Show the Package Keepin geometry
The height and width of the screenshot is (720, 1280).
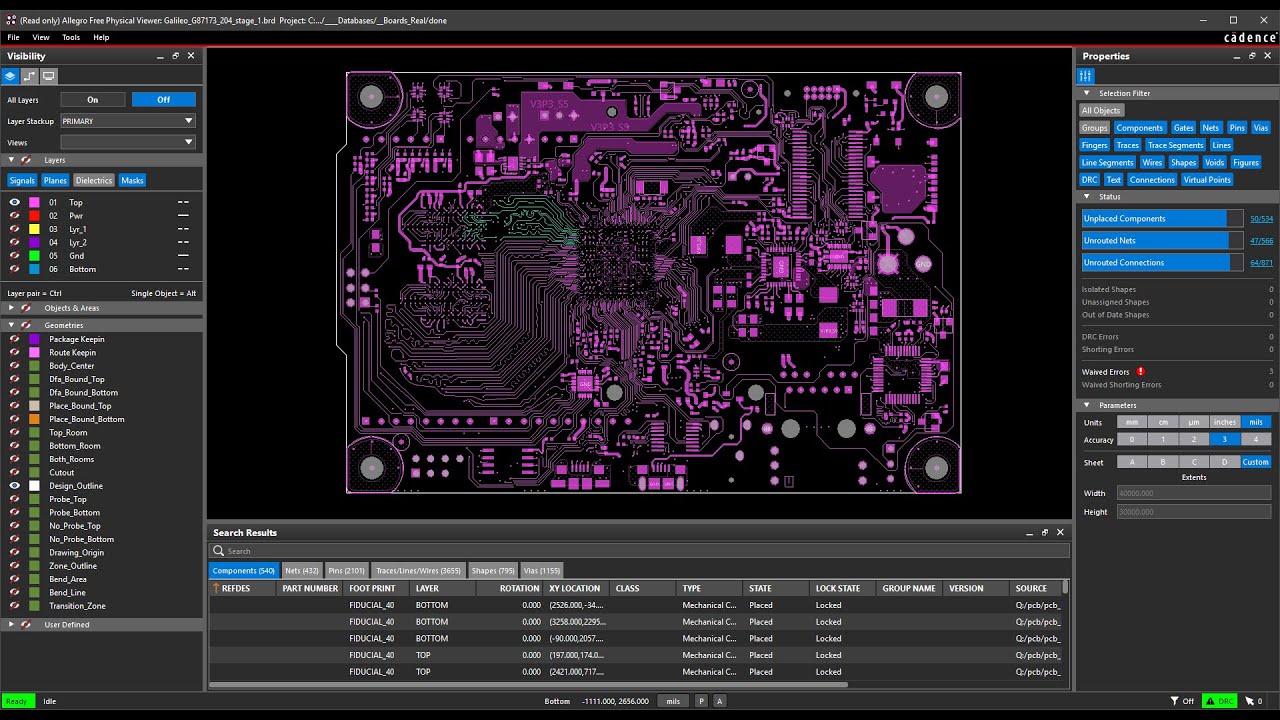click(14, 339)
